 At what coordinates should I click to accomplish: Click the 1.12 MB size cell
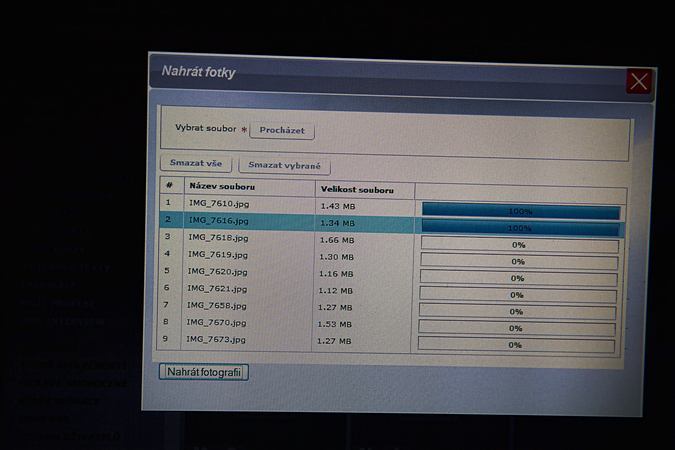(x=335, y=291)
